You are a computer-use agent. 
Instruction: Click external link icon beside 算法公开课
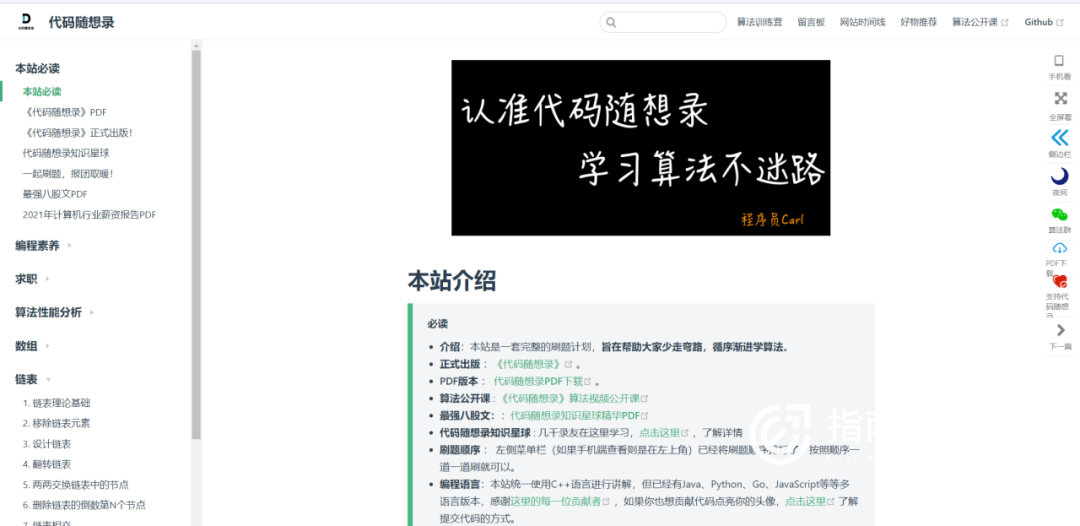point(1005,23)
